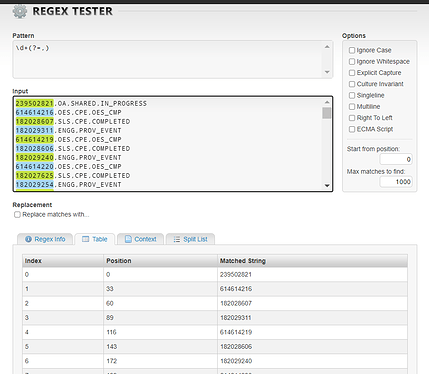Screen dimensions: 429x374
Task: Tick the ECMA Script checkbox
Action: [x=352, y=129]
